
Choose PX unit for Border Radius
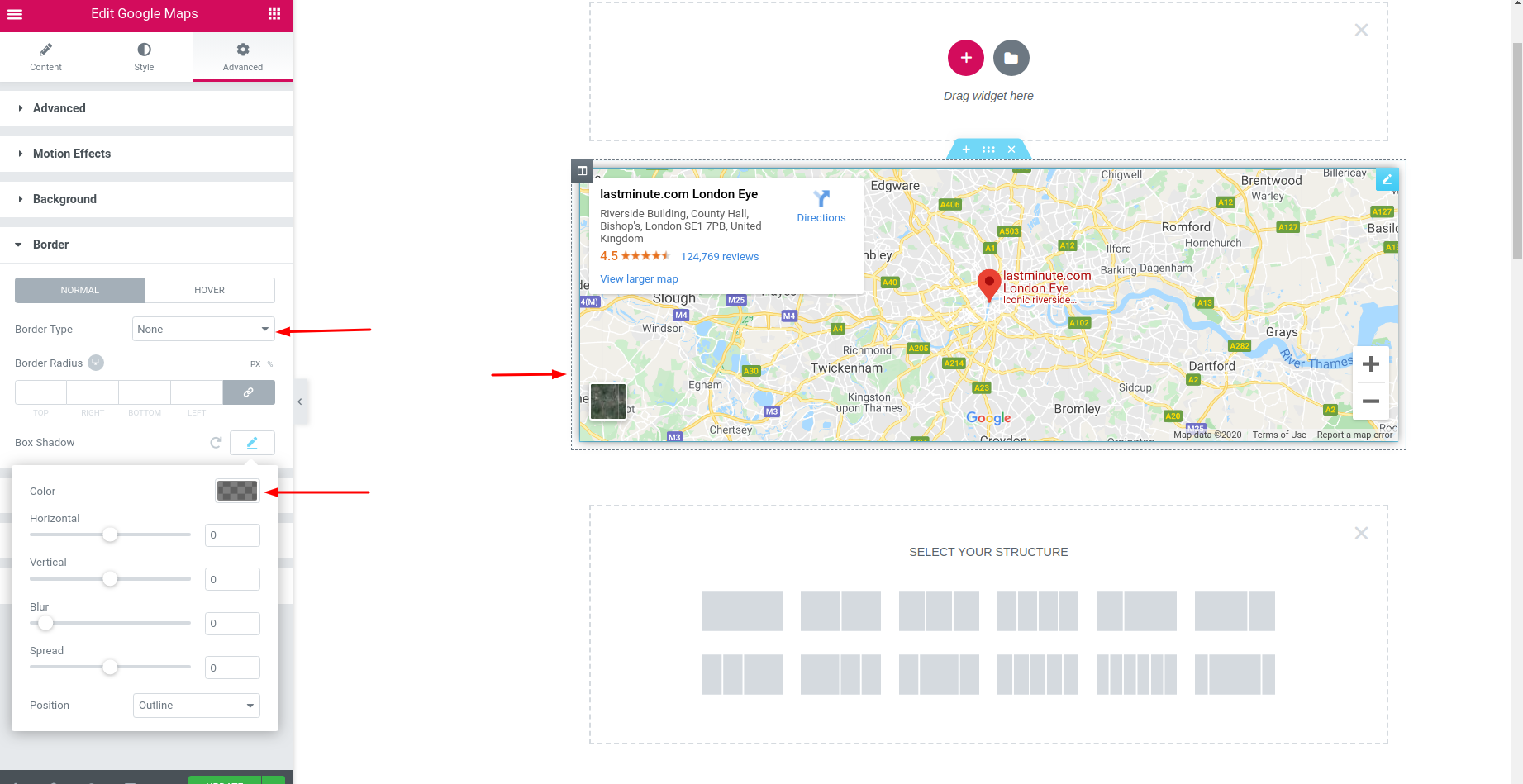255,364
